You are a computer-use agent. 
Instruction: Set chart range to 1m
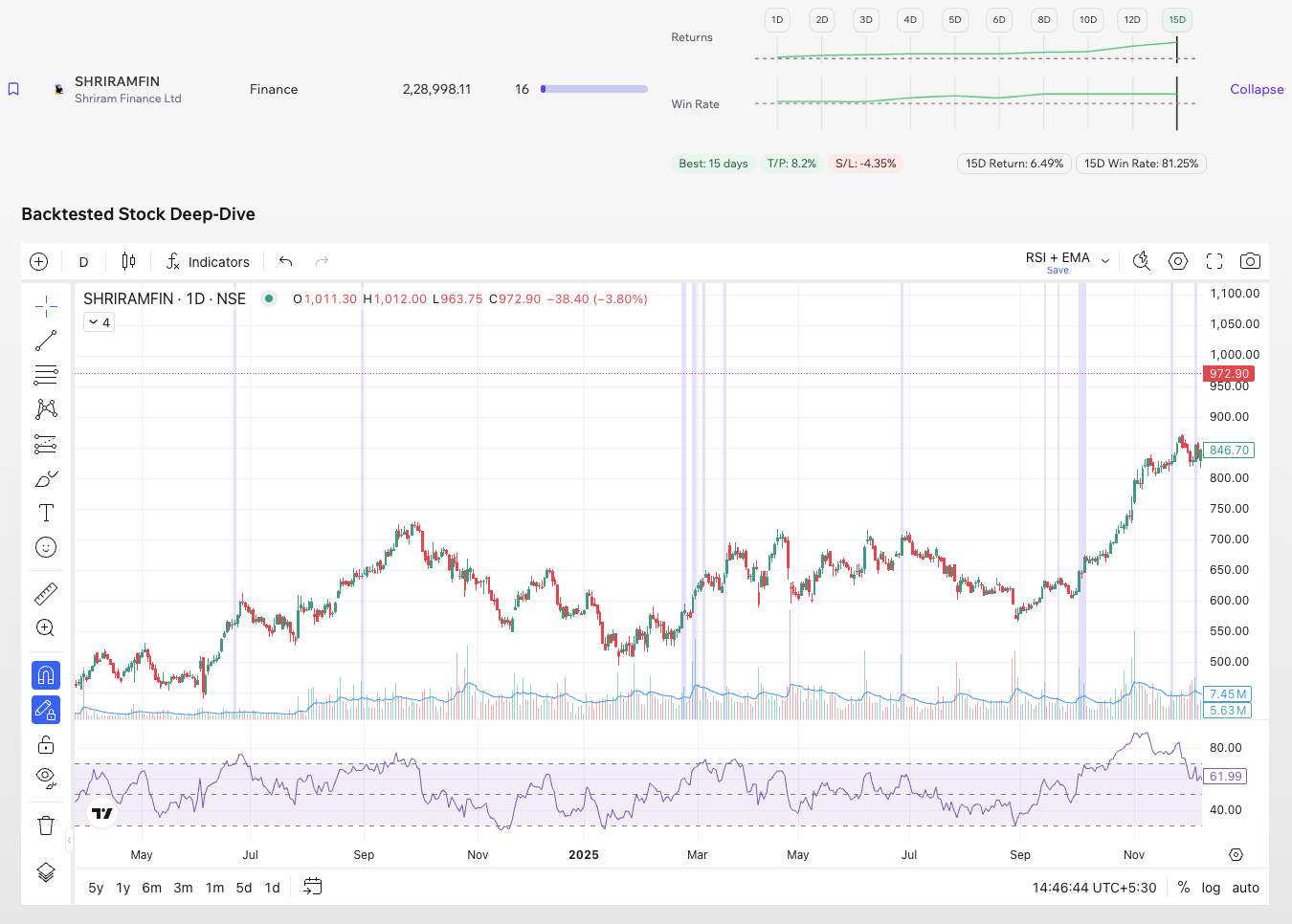point(215,888)
